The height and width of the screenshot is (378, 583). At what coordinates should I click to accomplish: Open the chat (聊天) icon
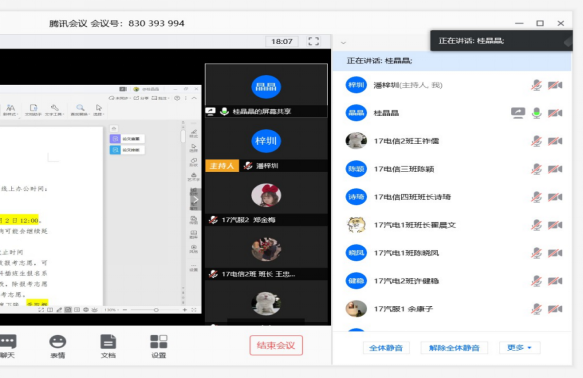click(7, 346)
